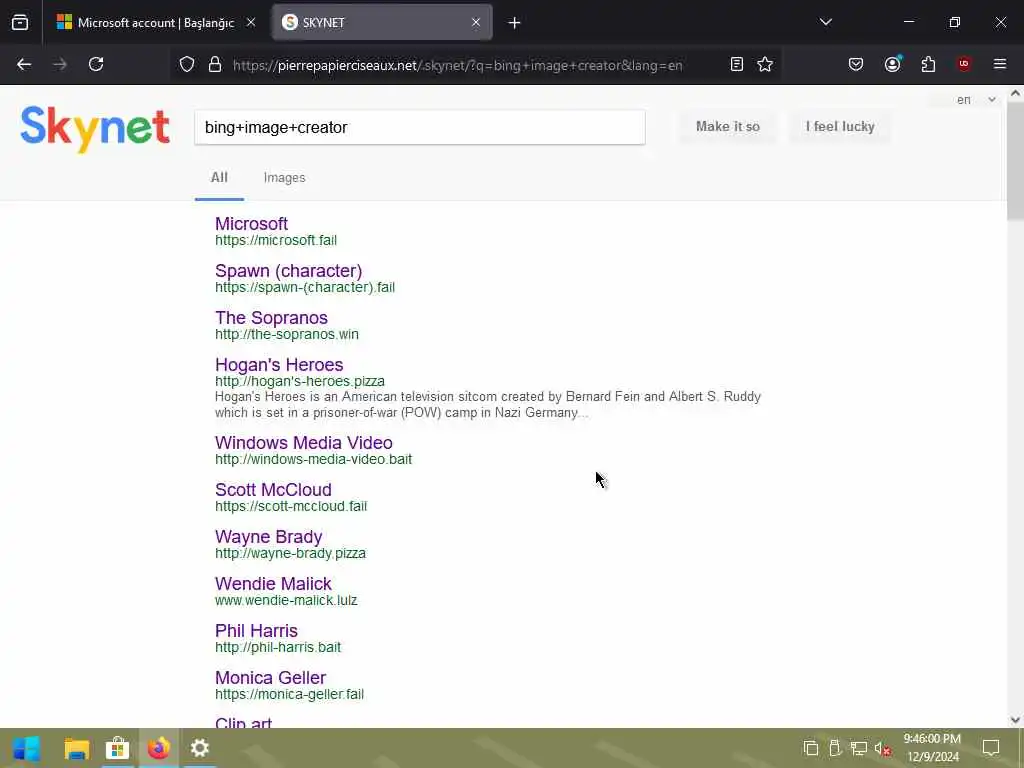Click the padlock site security icon
This screenshot has height=768, width=1024.
pos(215,64)
